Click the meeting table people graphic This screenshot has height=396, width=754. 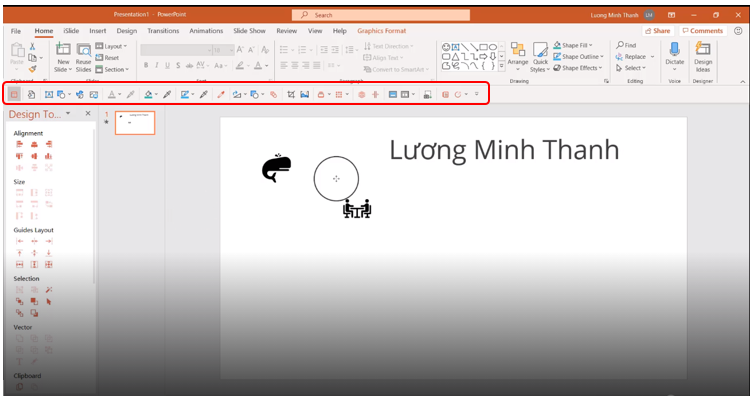click(x=357, y=209)
